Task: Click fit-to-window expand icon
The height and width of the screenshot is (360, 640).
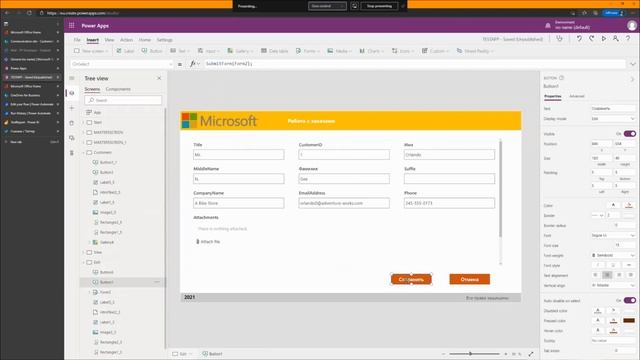Action: click(531, 354)
